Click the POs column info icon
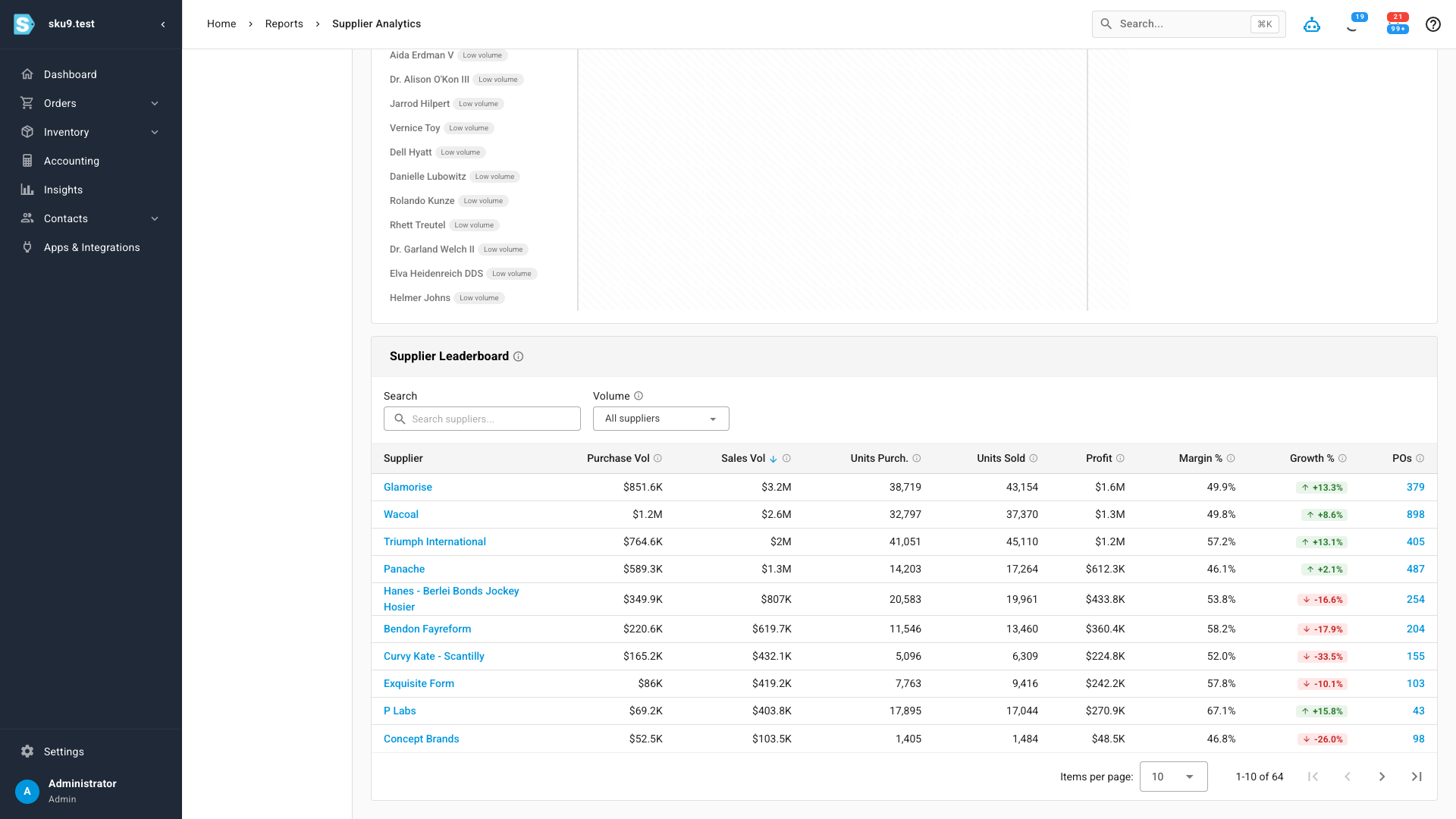Screen dimensions: 1456x819 1420,458
